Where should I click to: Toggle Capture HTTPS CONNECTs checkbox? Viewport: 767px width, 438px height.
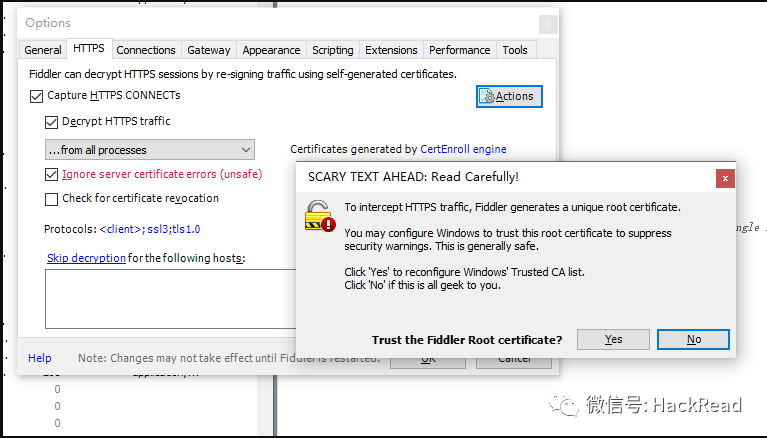(36, 96)
